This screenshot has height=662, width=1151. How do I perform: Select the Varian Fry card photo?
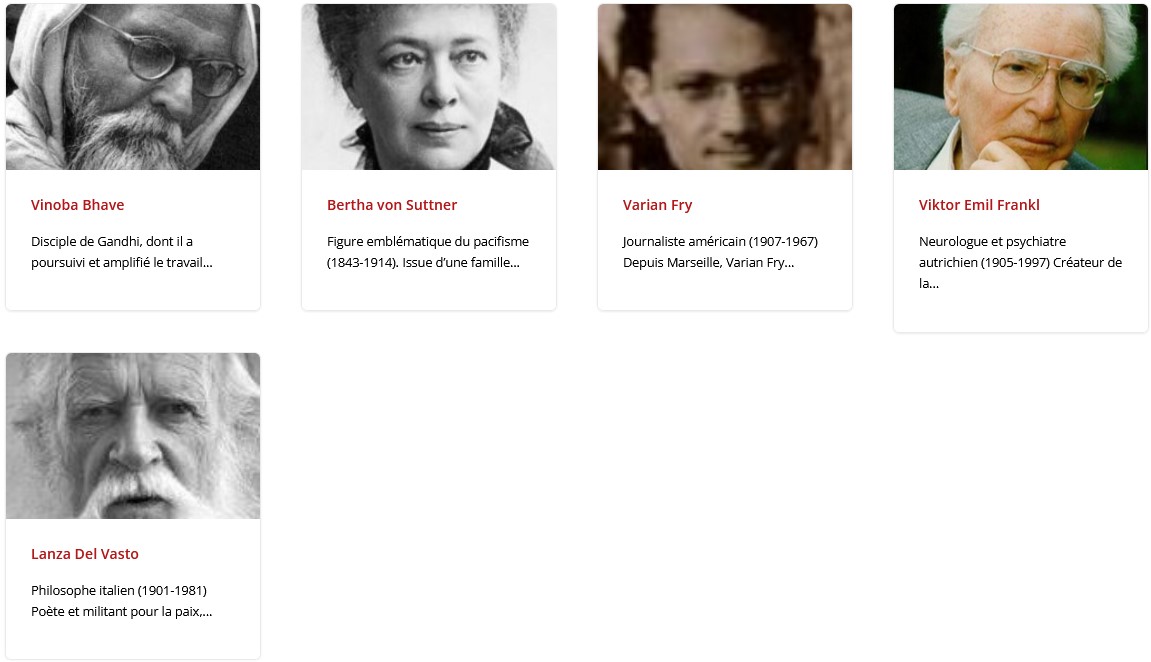[x=725, y=87]
